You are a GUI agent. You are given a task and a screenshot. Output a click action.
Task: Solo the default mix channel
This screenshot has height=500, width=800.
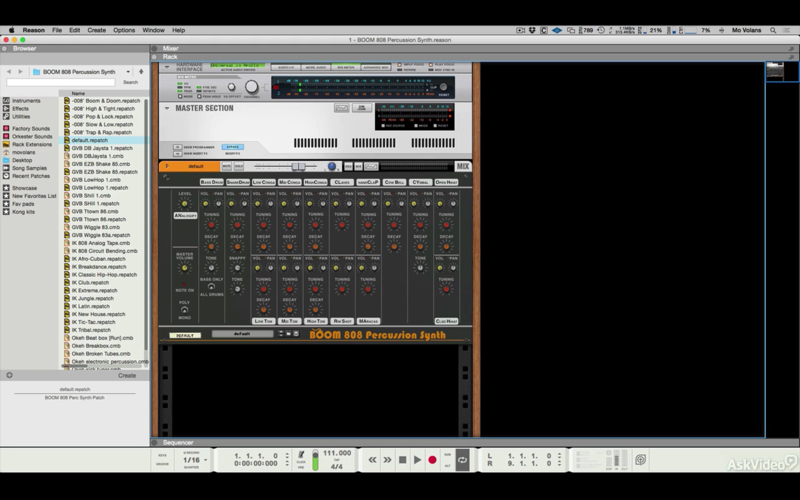point(238,166)
